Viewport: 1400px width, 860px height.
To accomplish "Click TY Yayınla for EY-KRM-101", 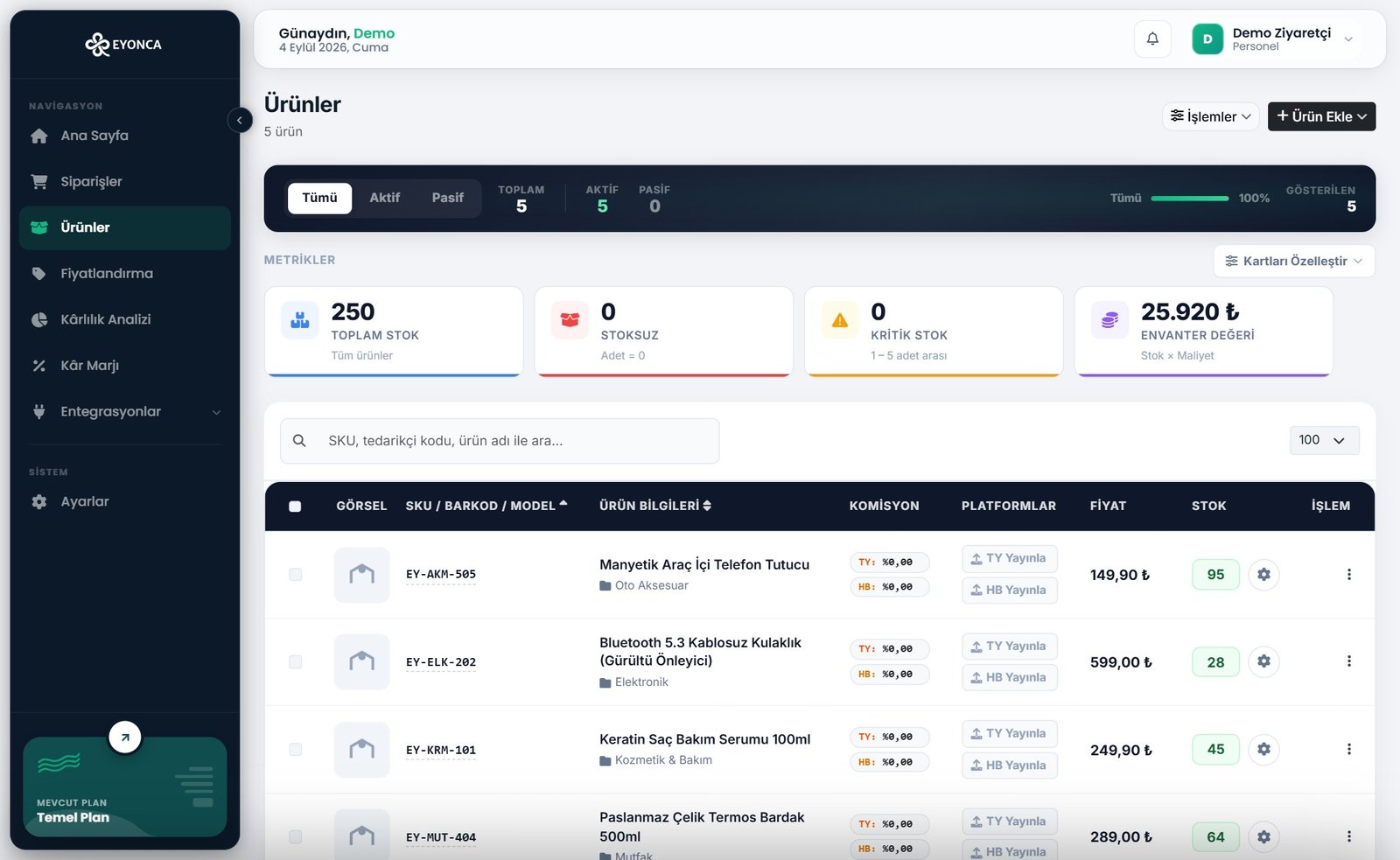I will (x=1009, y=733).
